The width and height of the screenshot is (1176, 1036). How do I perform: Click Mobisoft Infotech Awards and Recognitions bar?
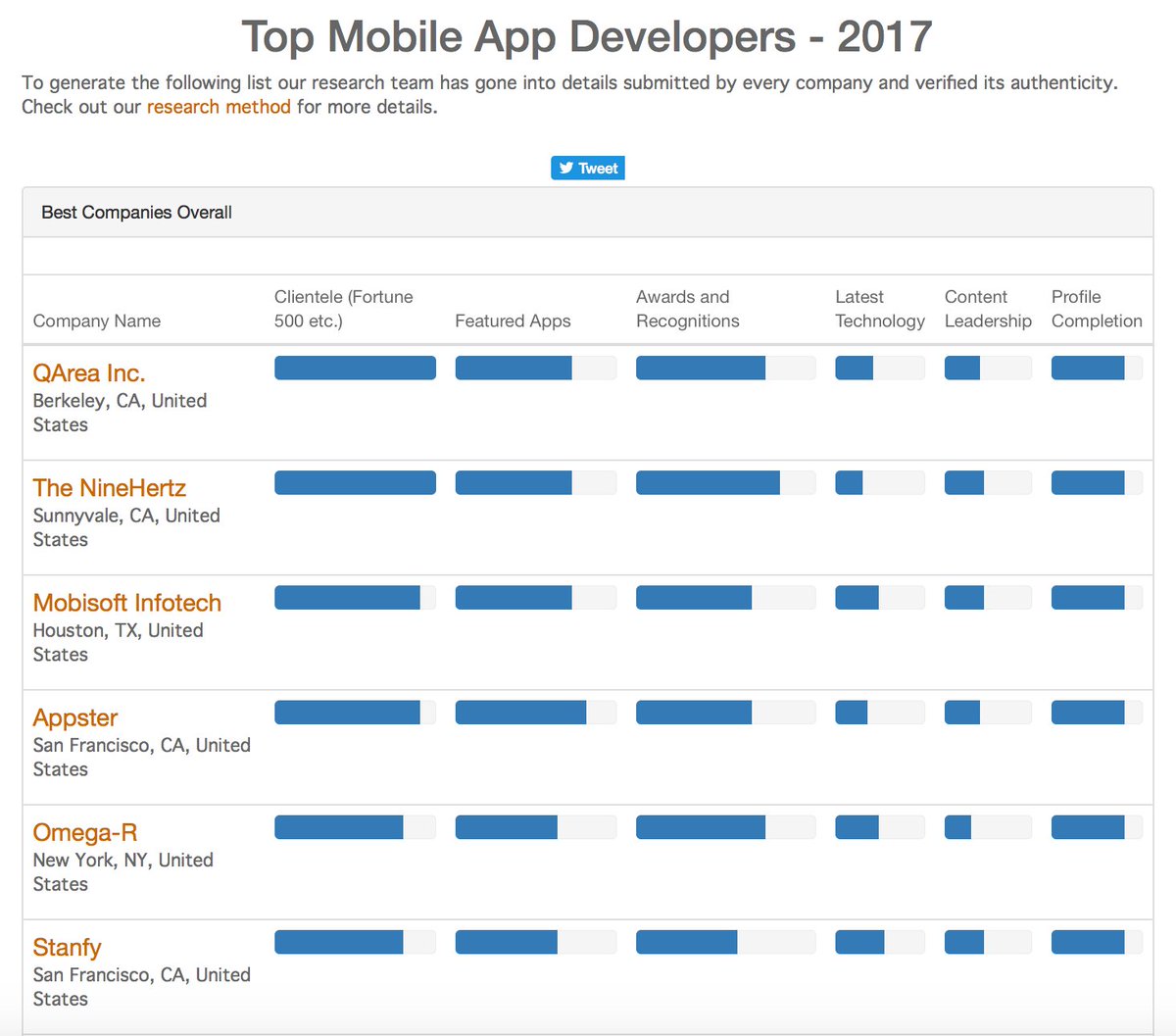click(x=725, y=597)
